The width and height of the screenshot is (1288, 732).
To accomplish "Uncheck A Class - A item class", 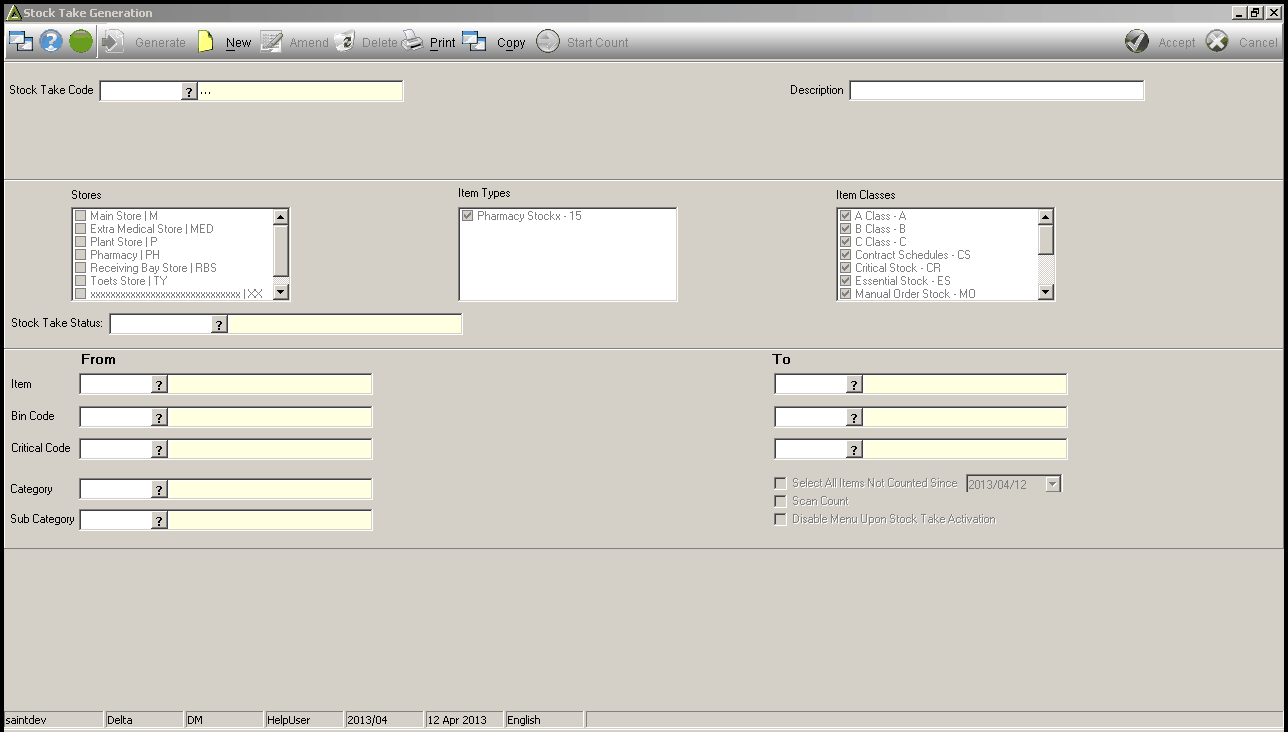I will [x=845, y=216].
